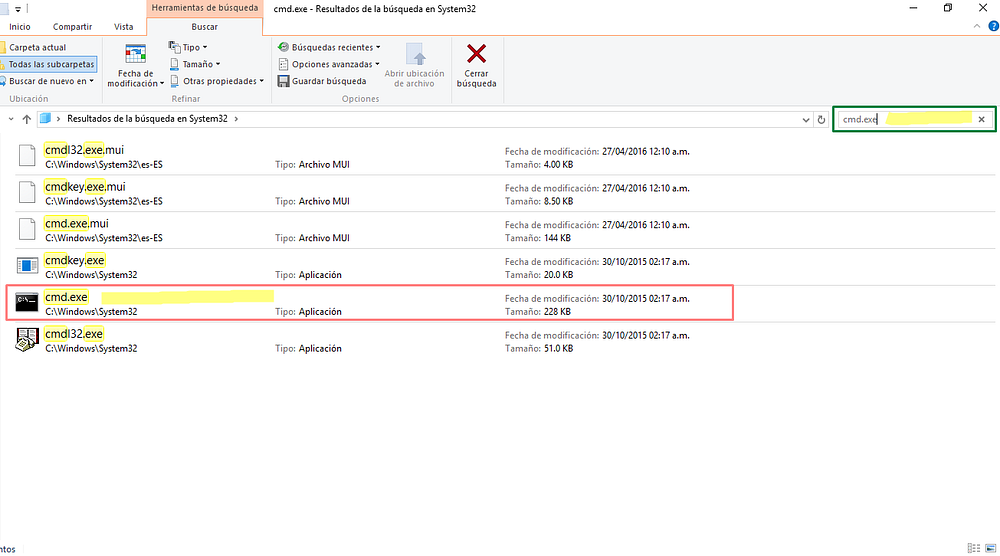Click the 8.50 KB size value

pos(558,201)
